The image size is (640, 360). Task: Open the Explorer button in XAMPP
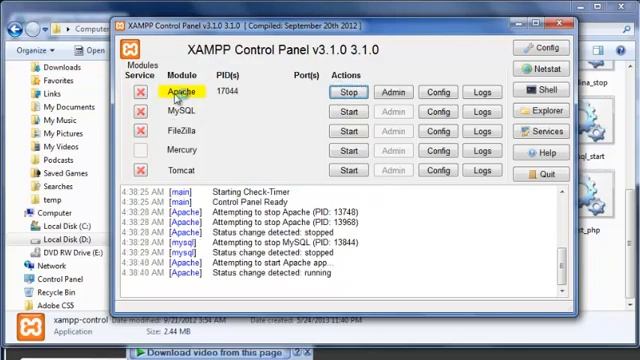(x=541, y=111)
